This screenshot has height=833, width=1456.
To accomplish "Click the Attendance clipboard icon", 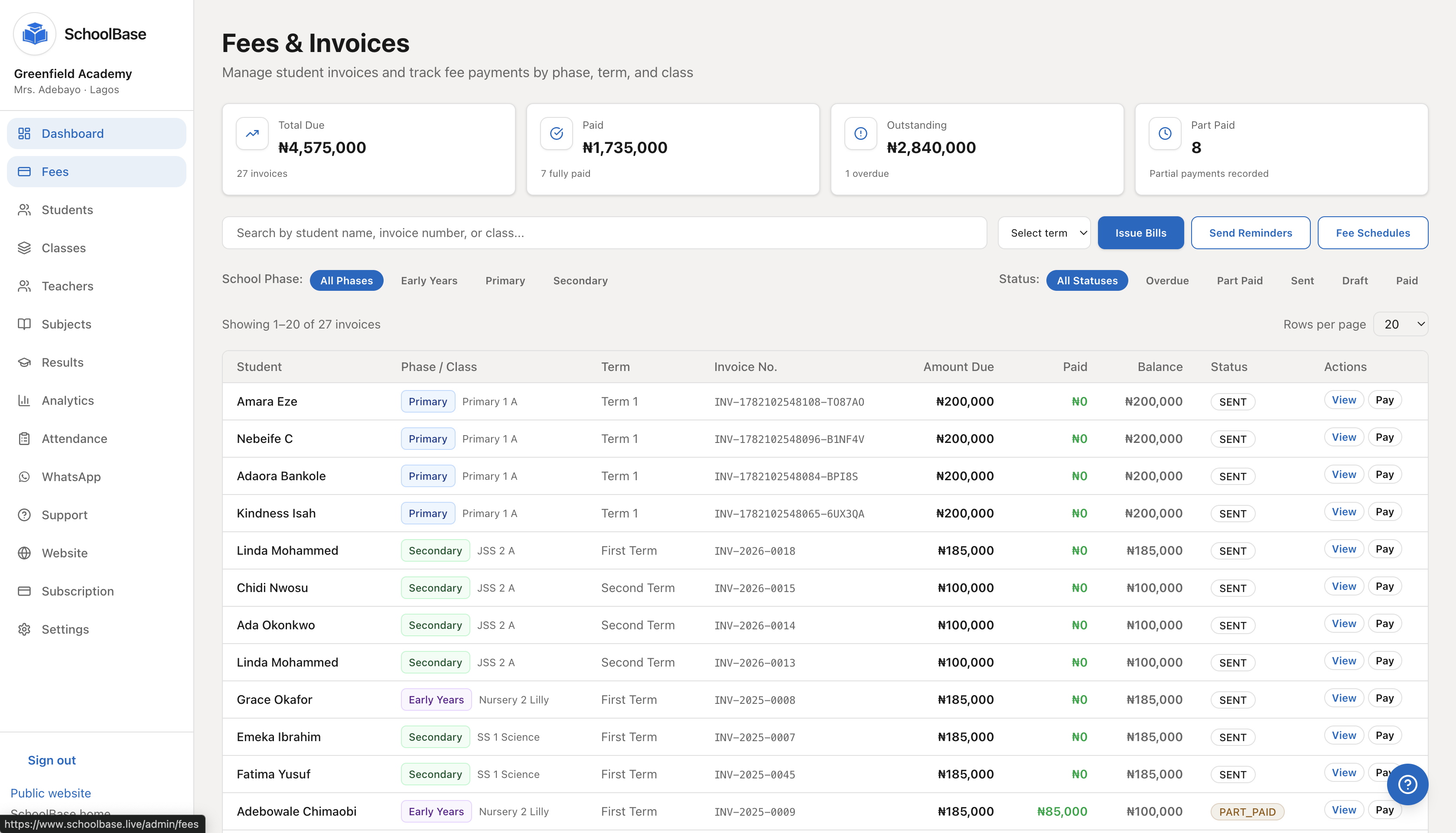I will coord(24,439).
